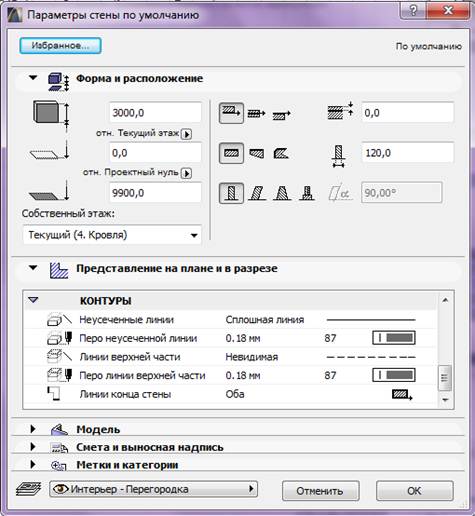Click the uncut lines row icon

[59, 319]
